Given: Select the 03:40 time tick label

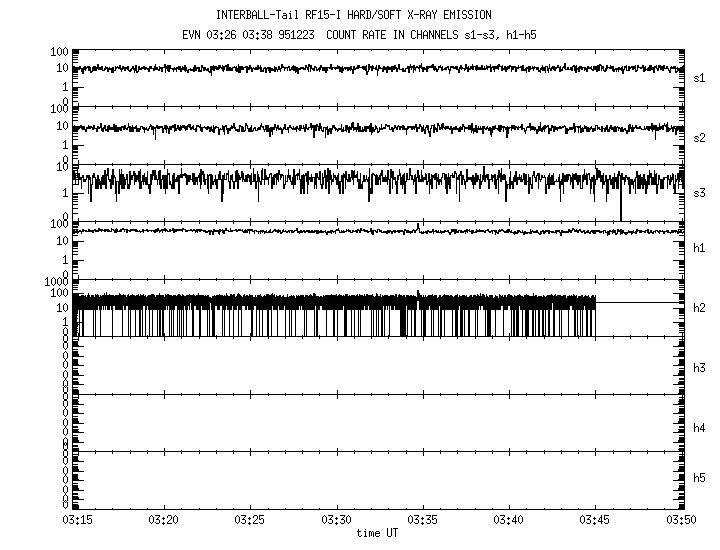Looking at the screenshot, I should click(509, 520).
